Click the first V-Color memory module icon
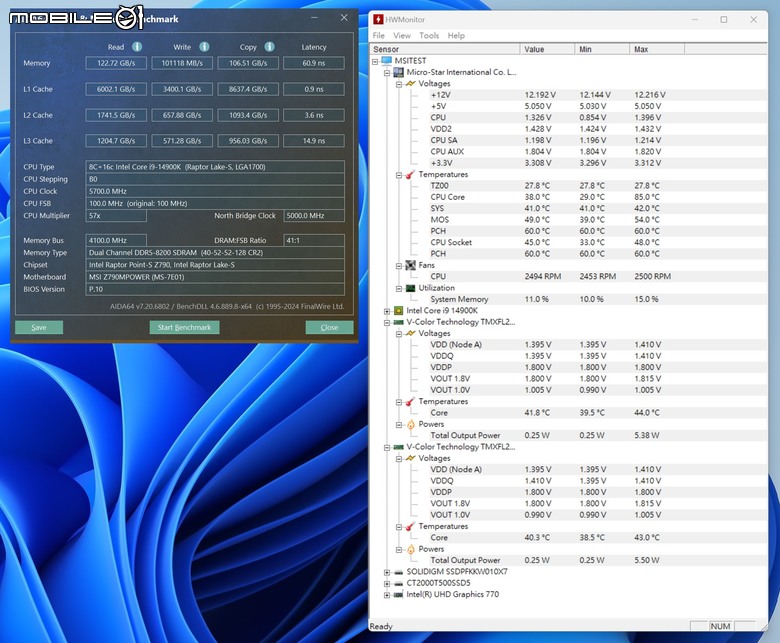780x643 pixels. pyautogui.click(x=398, y=322)
